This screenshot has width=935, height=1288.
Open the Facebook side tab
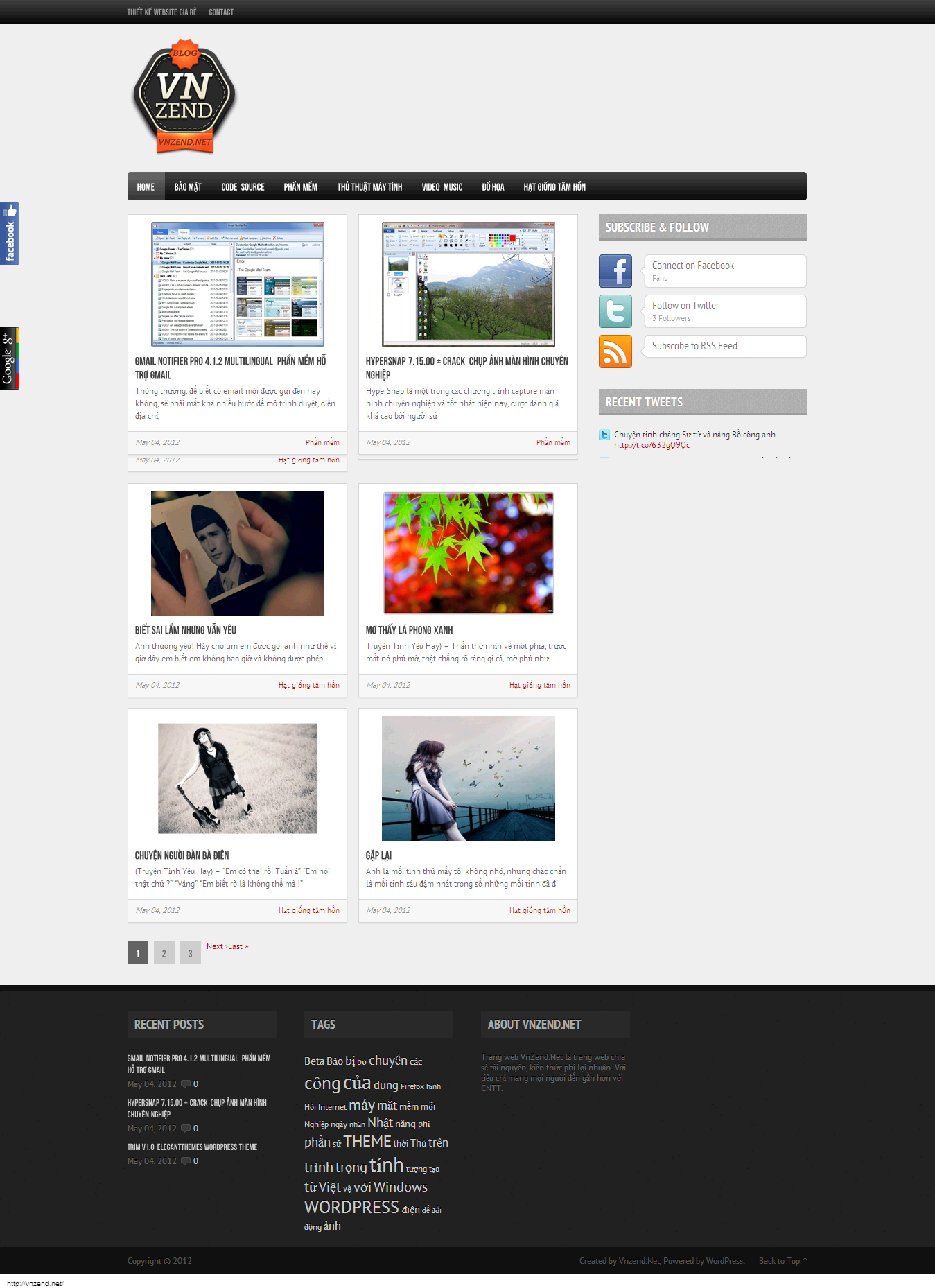pyautogui.click(x=10, y=234)
